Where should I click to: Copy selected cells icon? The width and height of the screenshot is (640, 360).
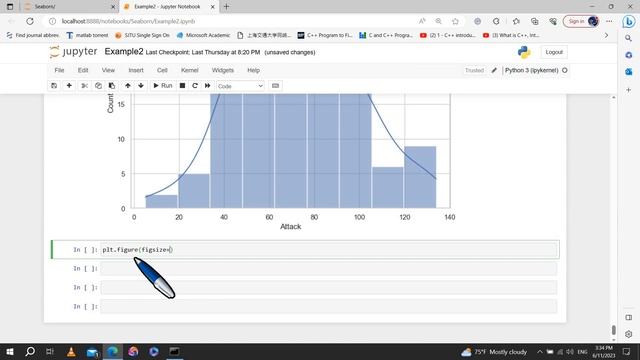98,86
